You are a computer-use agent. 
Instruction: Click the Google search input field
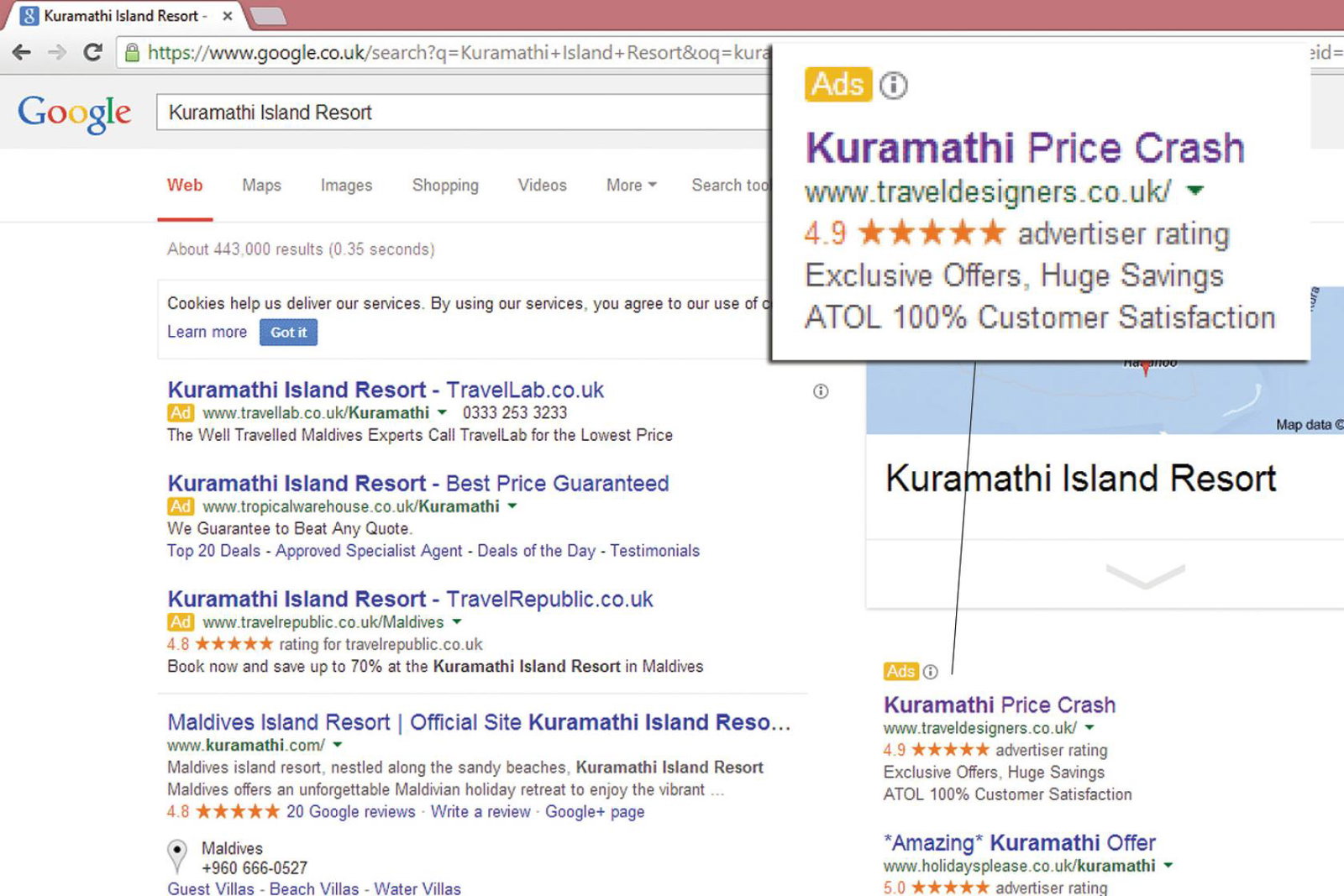[x=463, y=113]
